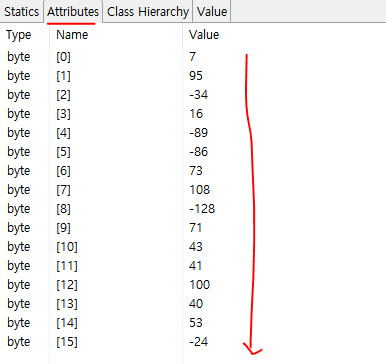Viewport: 386px width, 364px height.
Task: Open the Class Hierarchy tab
Action: pyautogui.click(x=148, y=12)
